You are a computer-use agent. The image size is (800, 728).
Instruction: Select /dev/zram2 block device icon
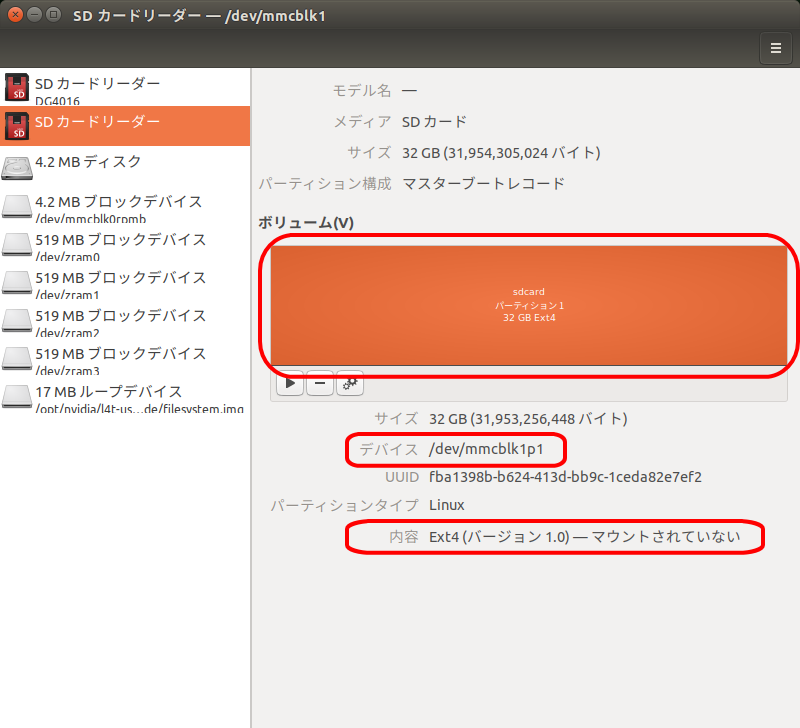pyautogui.click(x=17, y=320)
